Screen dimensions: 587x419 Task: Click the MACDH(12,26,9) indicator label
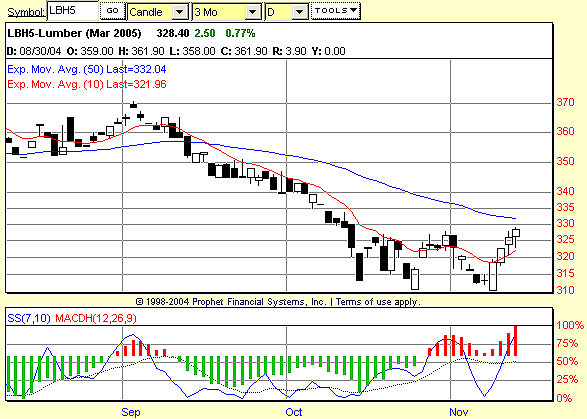(x=96, y=318)
